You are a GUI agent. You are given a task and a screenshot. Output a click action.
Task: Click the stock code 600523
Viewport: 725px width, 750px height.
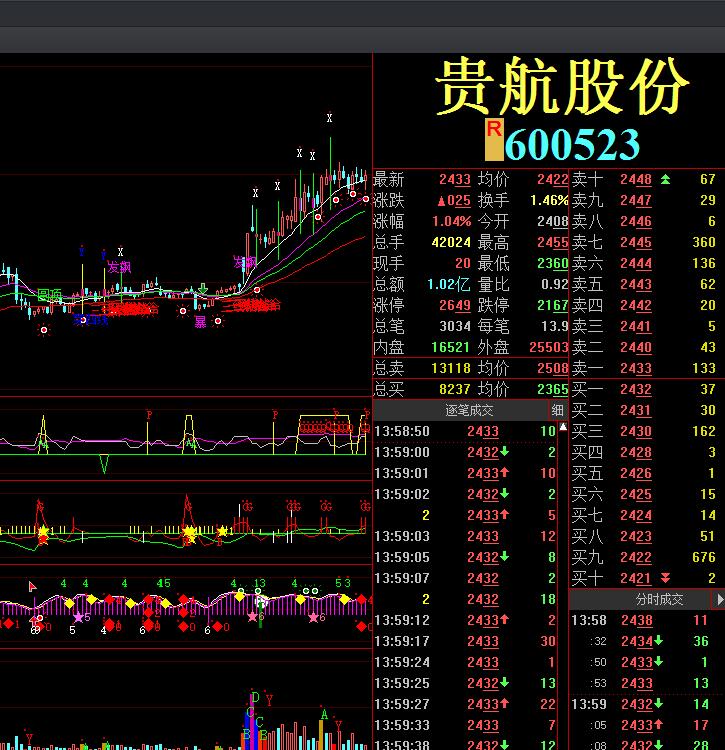pyautogui.click(x=572, y=144)
